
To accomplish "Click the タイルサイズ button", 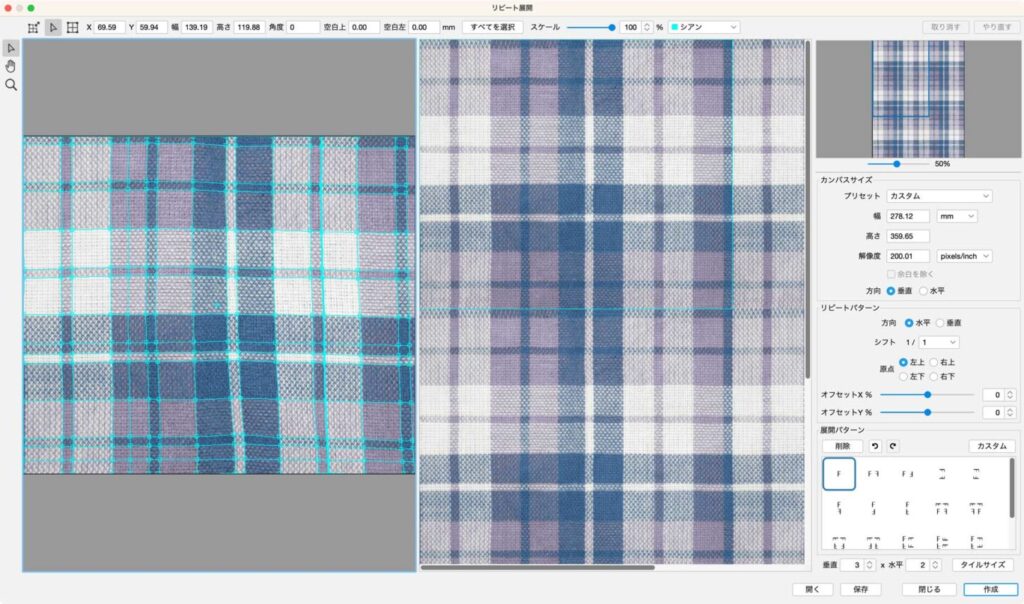I will (x=982, y=565).
